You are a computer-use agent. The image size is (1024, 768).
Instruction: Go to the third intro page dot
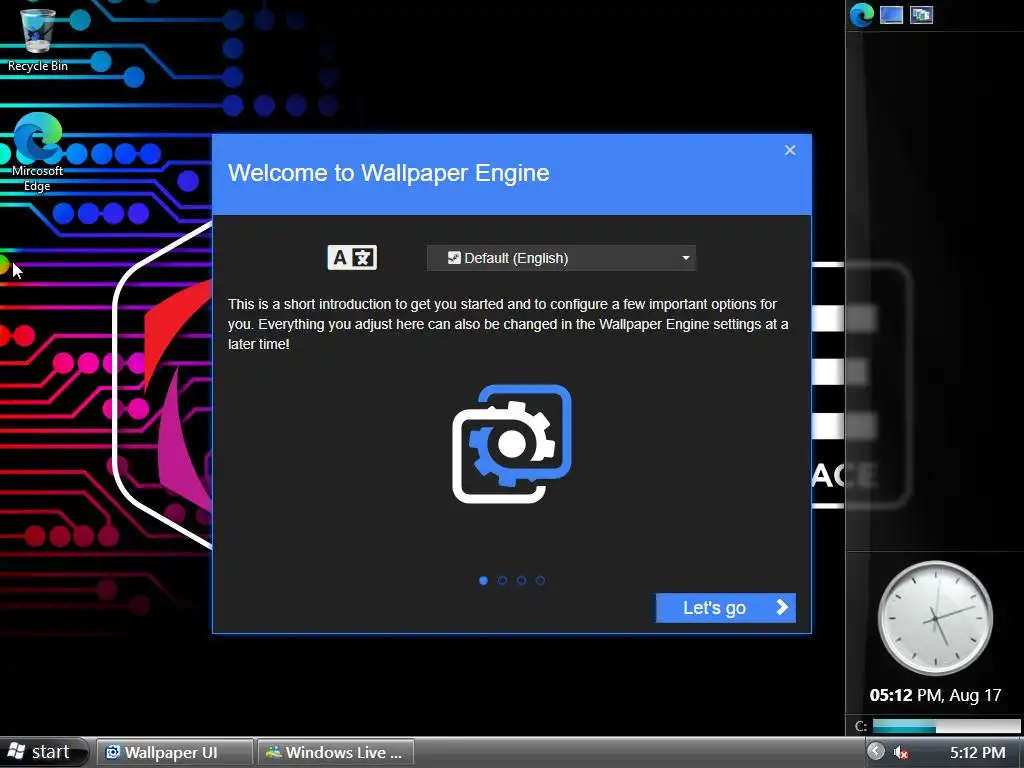point(521,581)
